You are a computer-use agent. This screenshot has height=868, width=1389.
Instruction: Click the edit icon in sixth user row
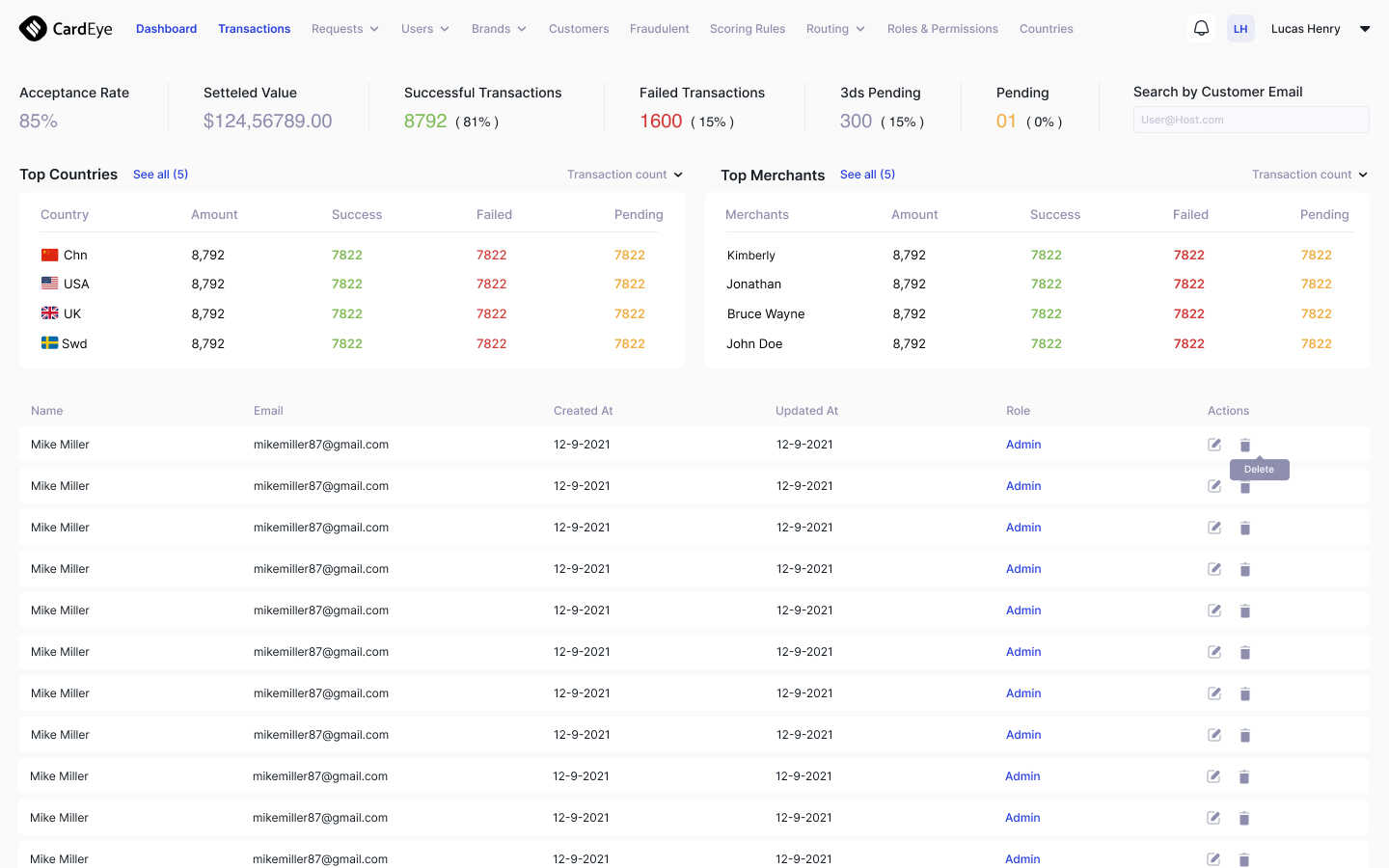point(1214,652)
